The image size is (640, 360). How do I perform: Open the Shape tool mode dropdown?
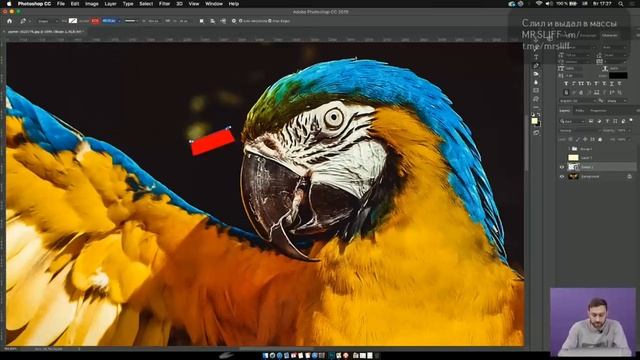pyautogui.click(x=47, y=21)
